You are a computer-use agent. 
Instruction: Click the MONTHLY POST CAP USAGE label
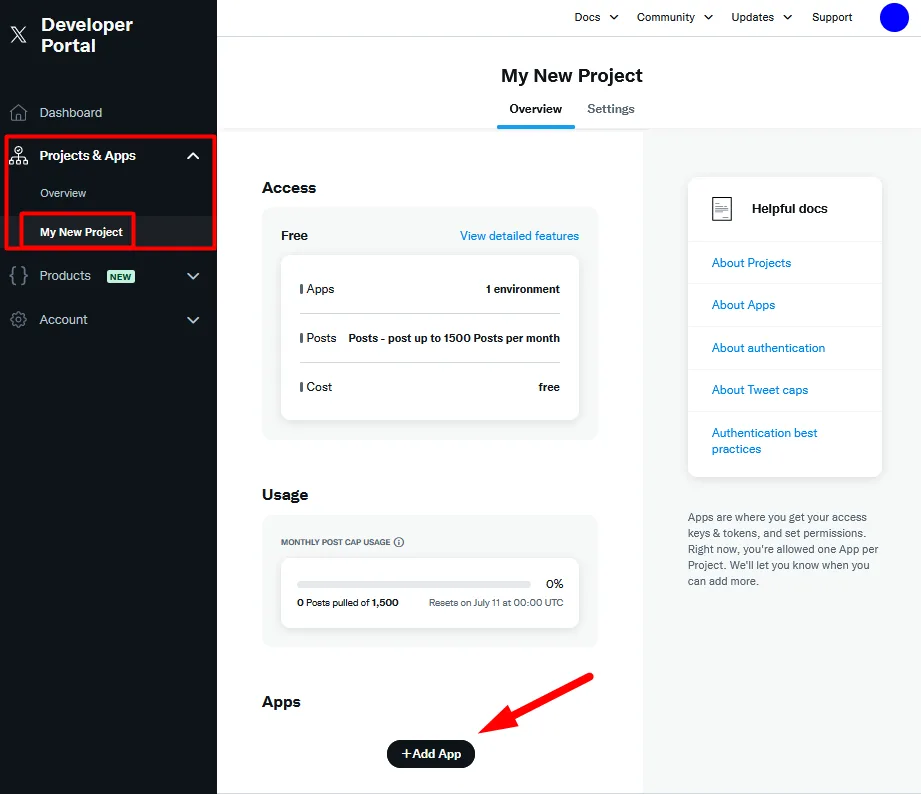point(335,542)
